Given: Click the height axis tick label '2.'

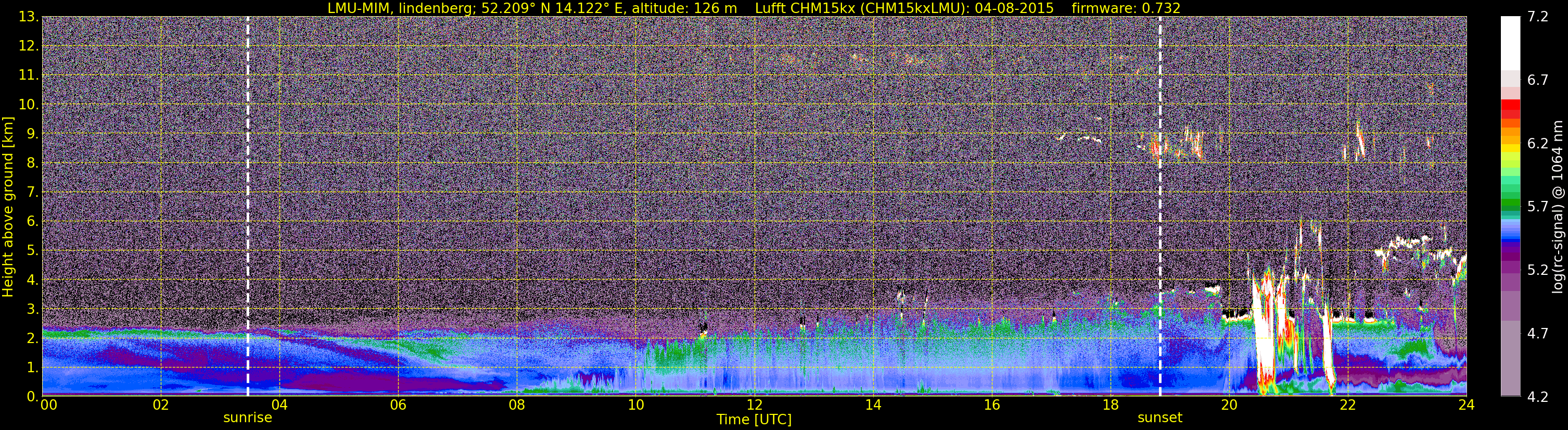Looking at the screenshot, I should pos(32,339).
